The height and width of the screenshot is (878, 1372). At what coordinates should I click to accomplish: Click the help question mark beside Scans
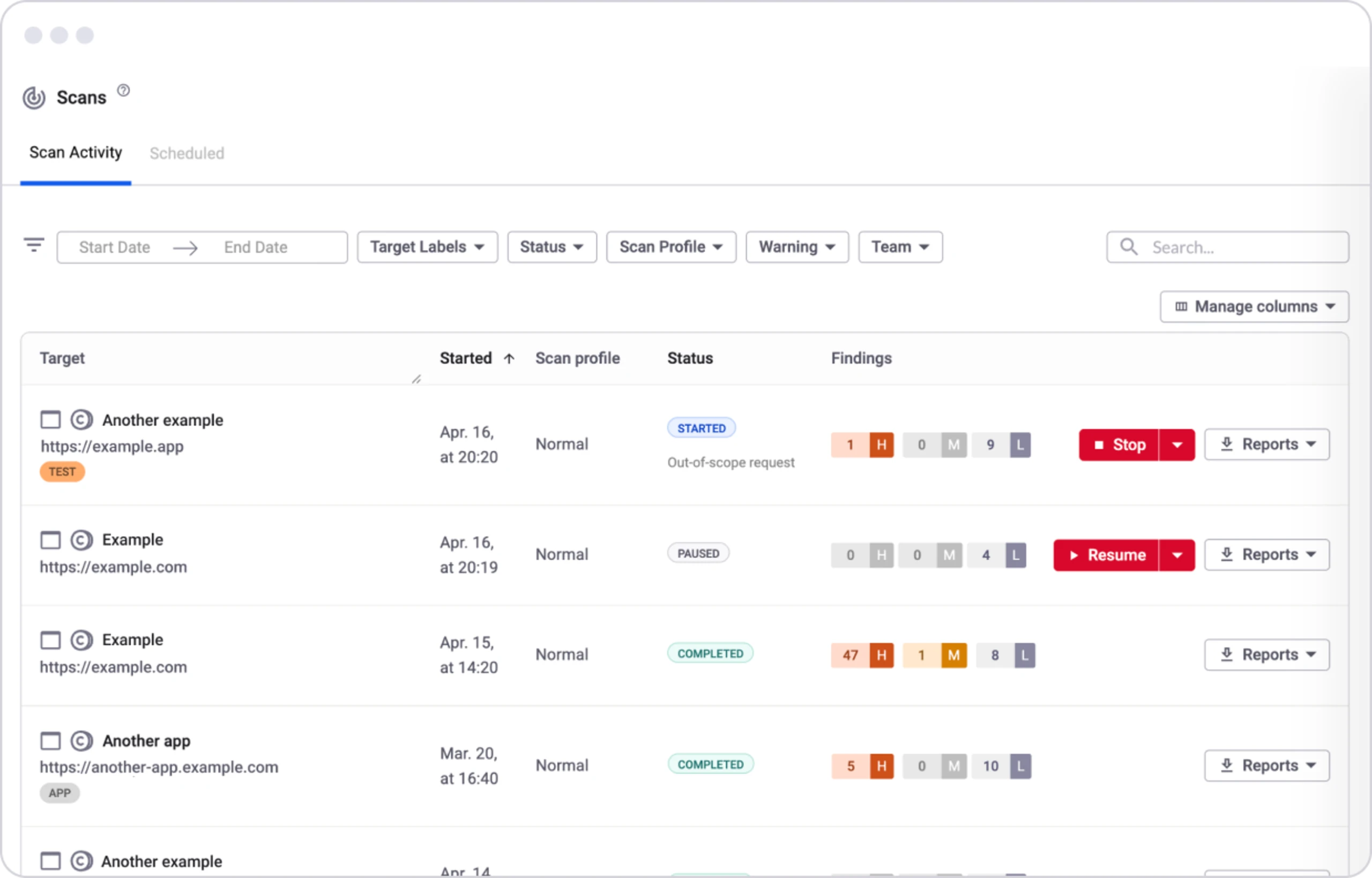point(123,91)
